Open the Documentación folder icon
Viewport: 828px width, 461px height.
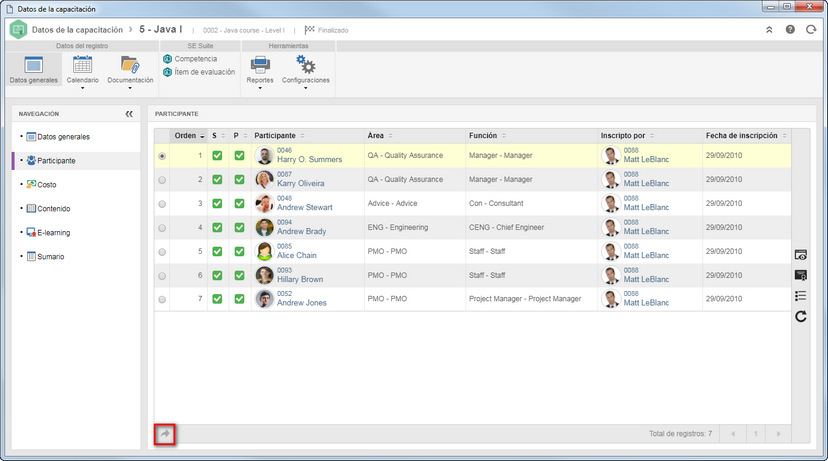pyautogui.click(x=130, y=65)
